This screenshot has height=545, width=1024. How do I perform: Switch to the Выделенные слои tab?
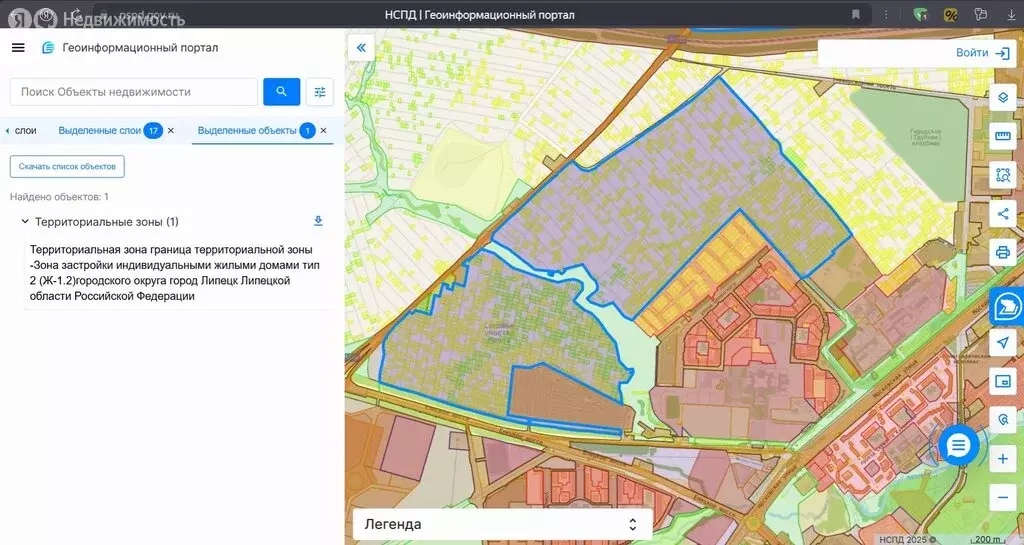pyautogui.click(x=99, y=131)
